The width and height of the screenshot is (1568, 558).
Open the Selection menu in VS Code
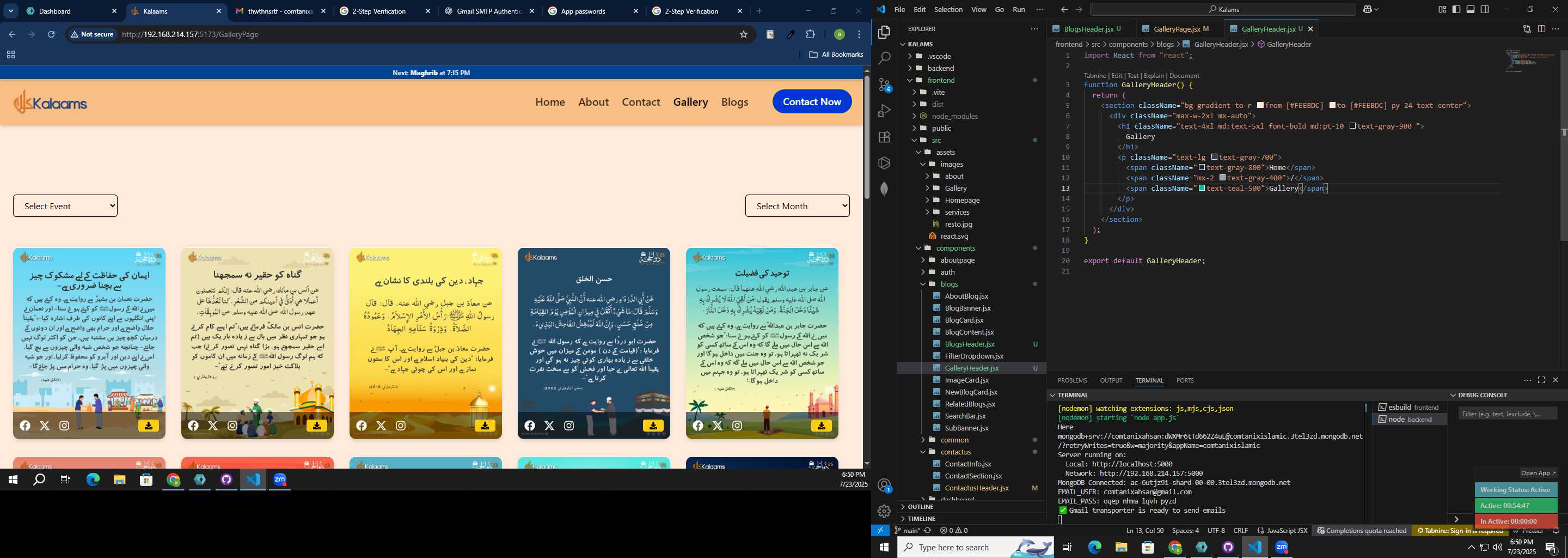pos(948,9)
